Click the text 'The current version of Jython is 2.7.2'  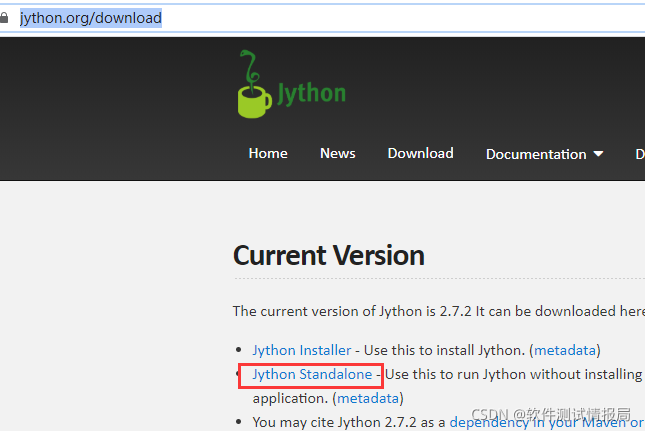pos(352,311)
